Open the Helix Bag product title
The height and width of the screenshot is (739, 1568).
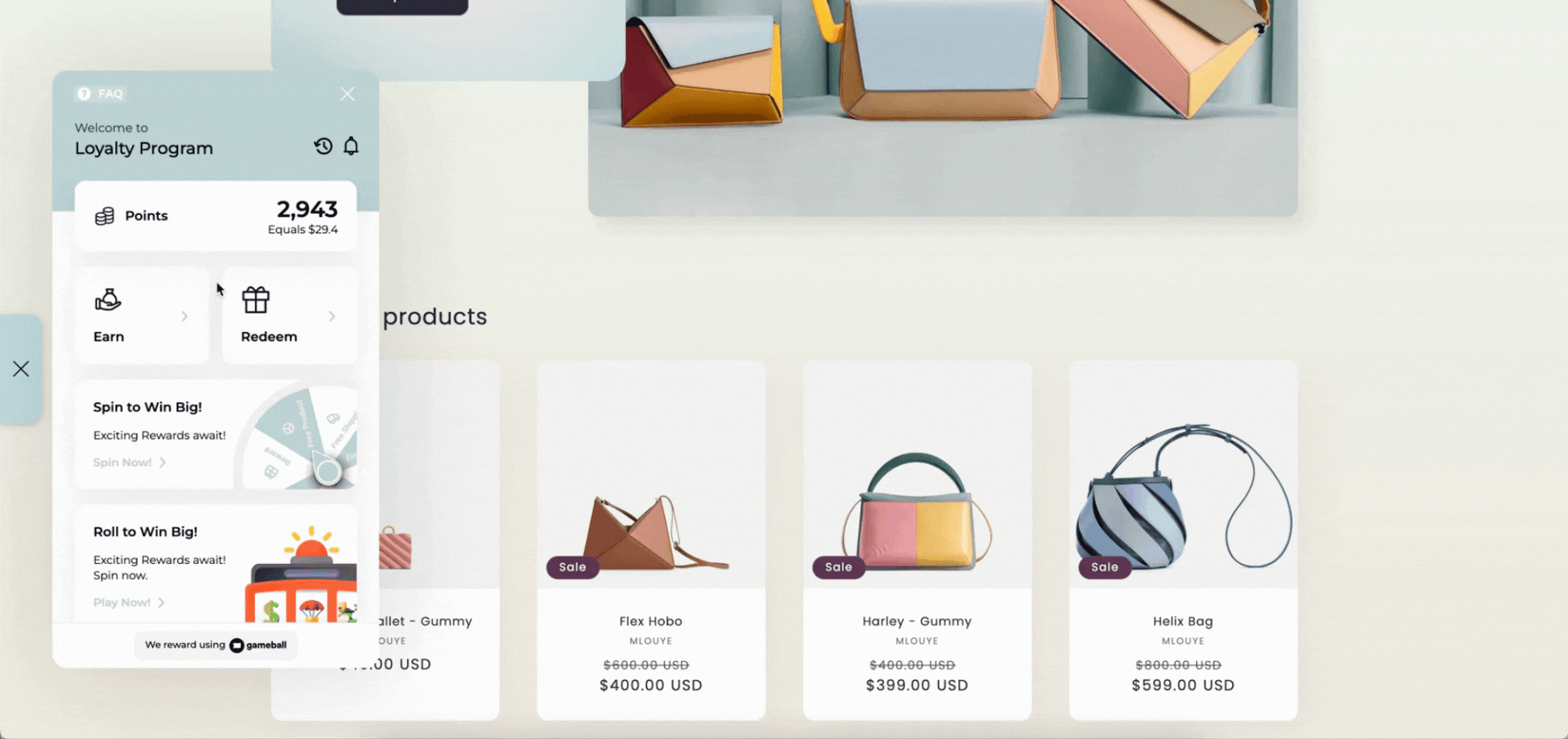pos(1183,621)
